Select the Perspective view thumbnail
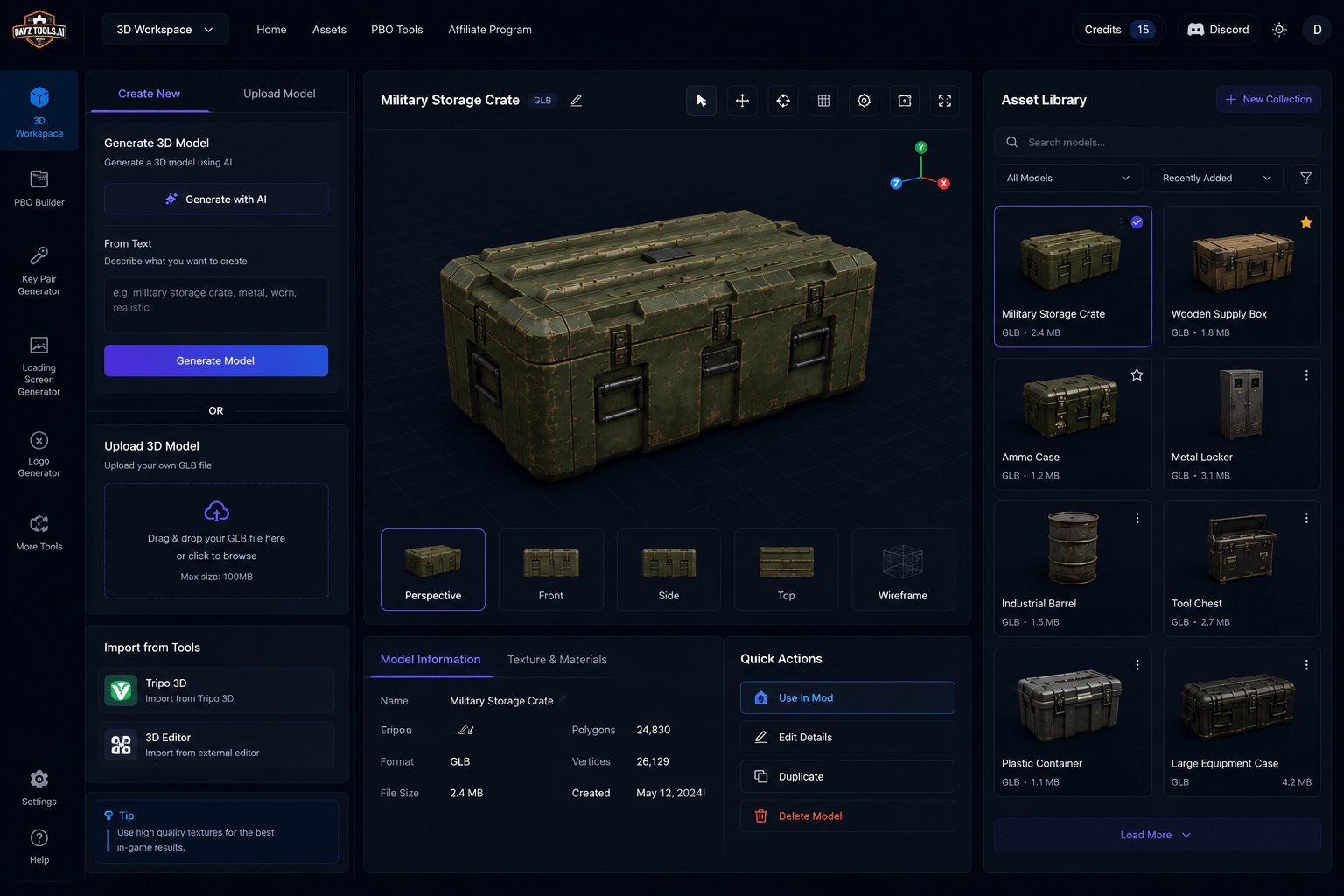 (433, 570)
